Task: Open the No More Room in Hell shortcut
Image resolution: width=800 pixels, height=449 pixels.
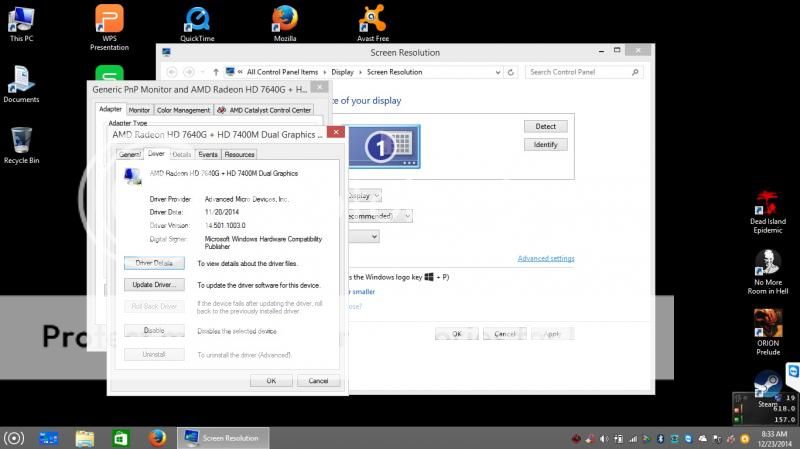Action: [x=767, y=262]
